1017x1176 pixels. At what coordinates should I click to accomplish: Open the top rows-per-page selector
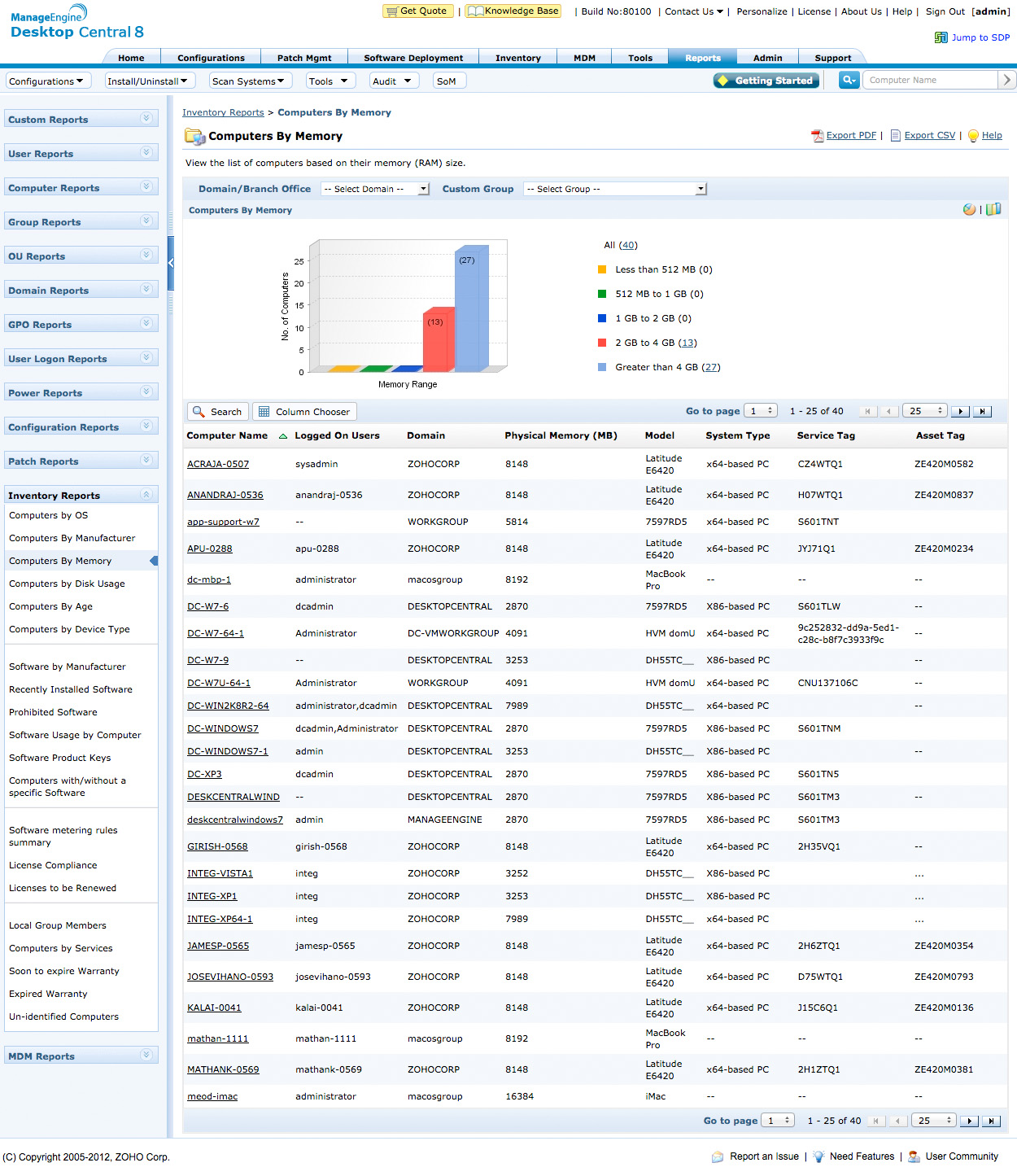coord(925,412)
